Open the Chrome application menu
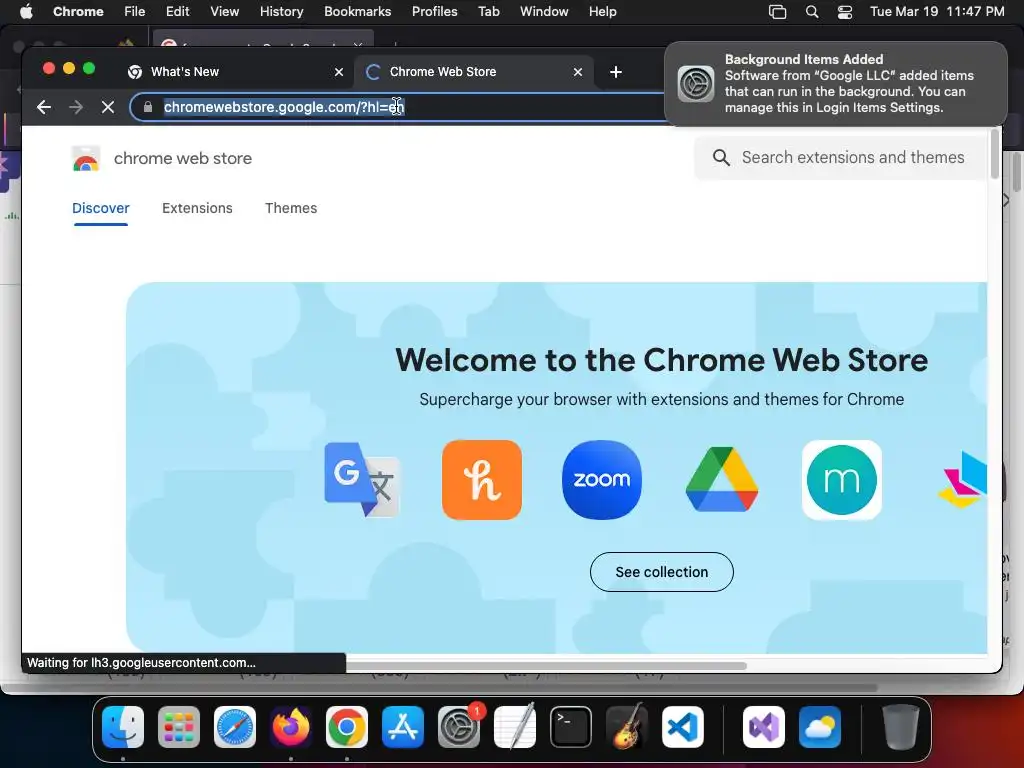This screenshot has height=768, width=1024. pos(78,12)
